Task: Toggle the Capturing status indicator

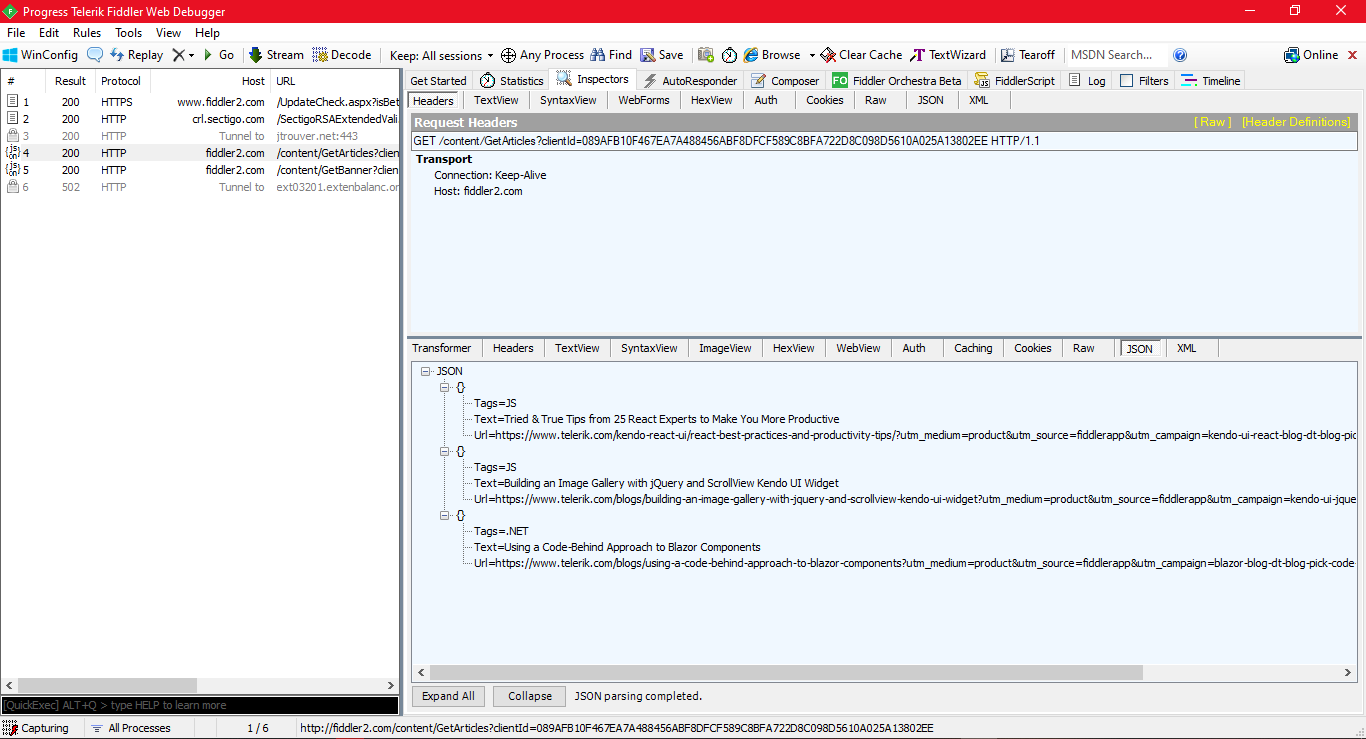Action: click(x=36, y=728)
